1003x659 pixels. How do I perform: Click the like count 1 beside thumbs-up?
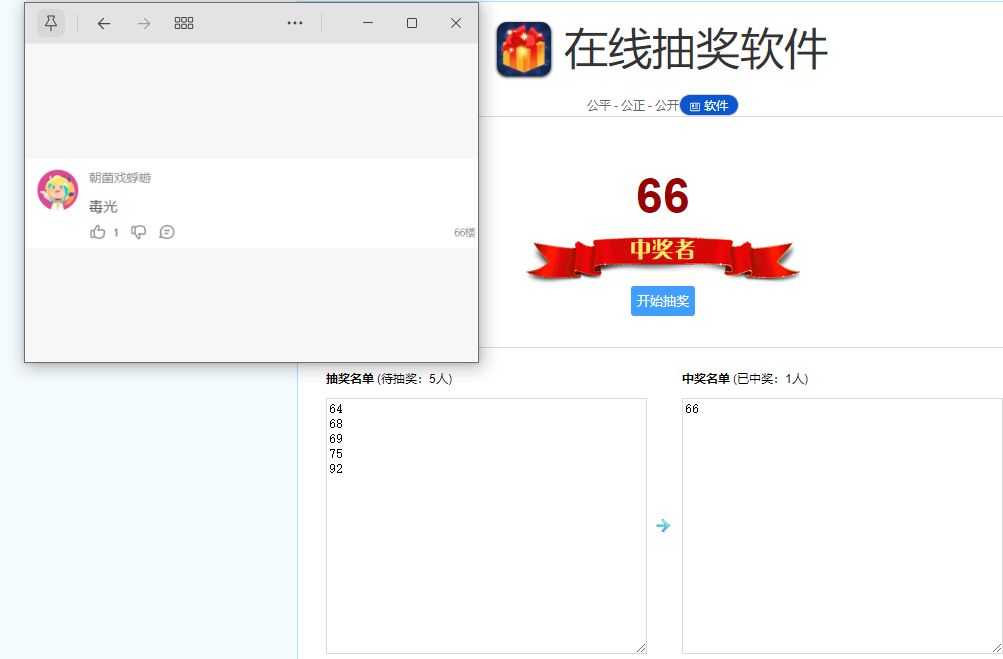(116, 233)
